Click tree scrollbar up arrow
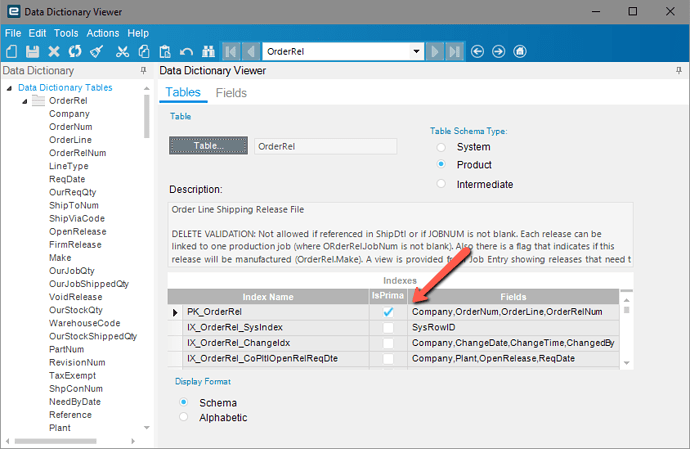This screenshot has width=690, height=449. click(x=147, y=88)
